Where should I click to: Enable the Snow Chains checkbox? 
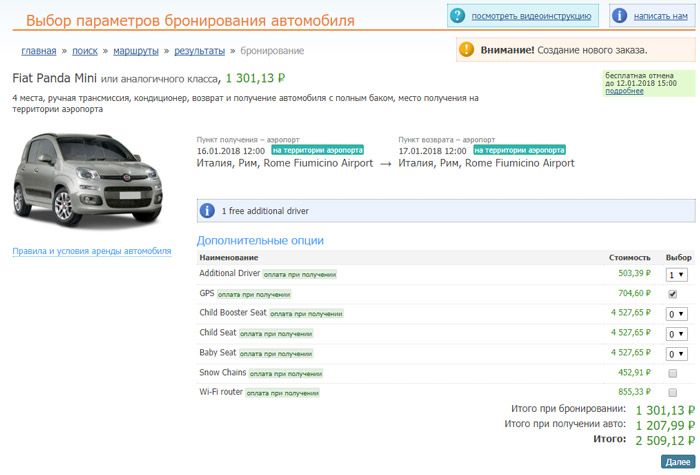click(672, 373)
